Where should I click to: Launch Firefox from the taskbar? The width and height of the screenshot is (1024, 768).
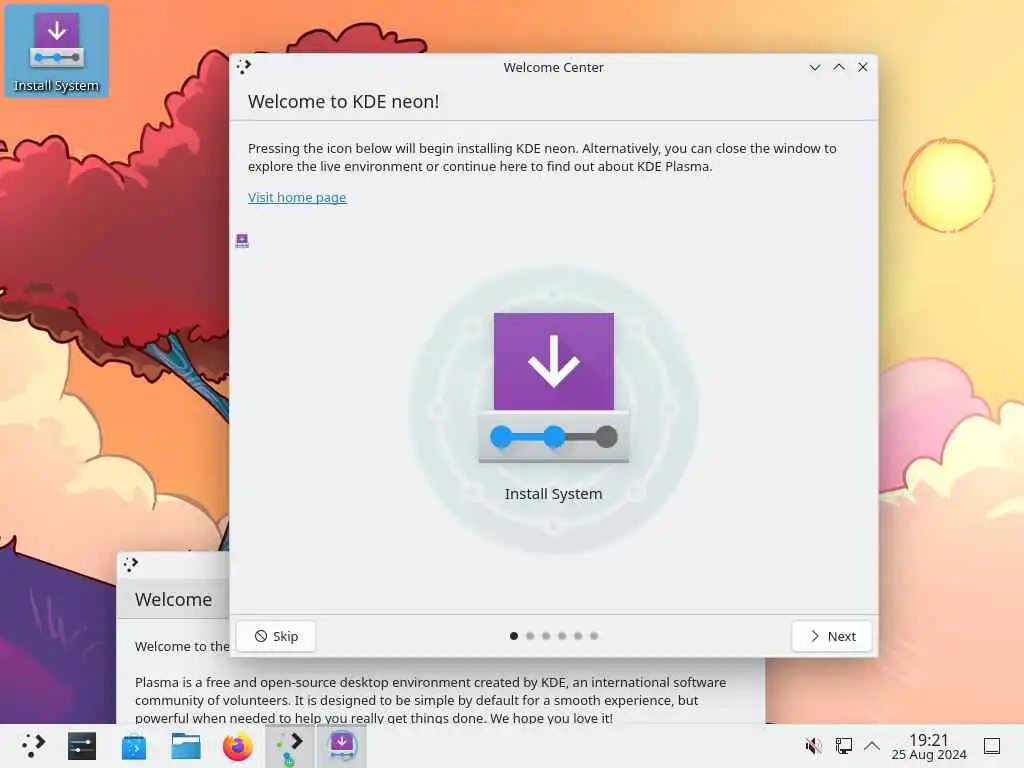point(238,746)
